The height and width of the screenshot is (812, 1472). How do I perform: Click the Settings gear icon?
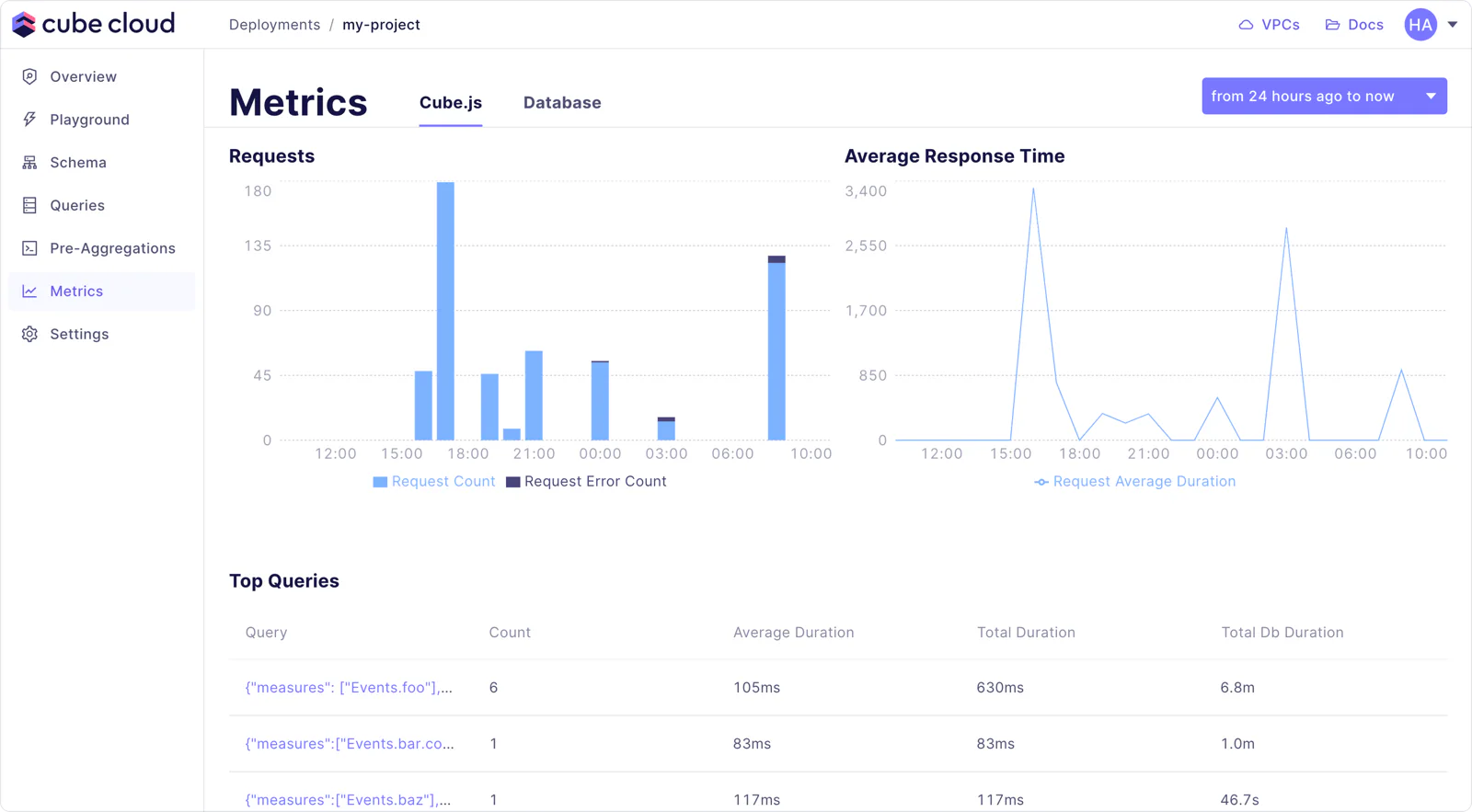(x=29, y=334)
